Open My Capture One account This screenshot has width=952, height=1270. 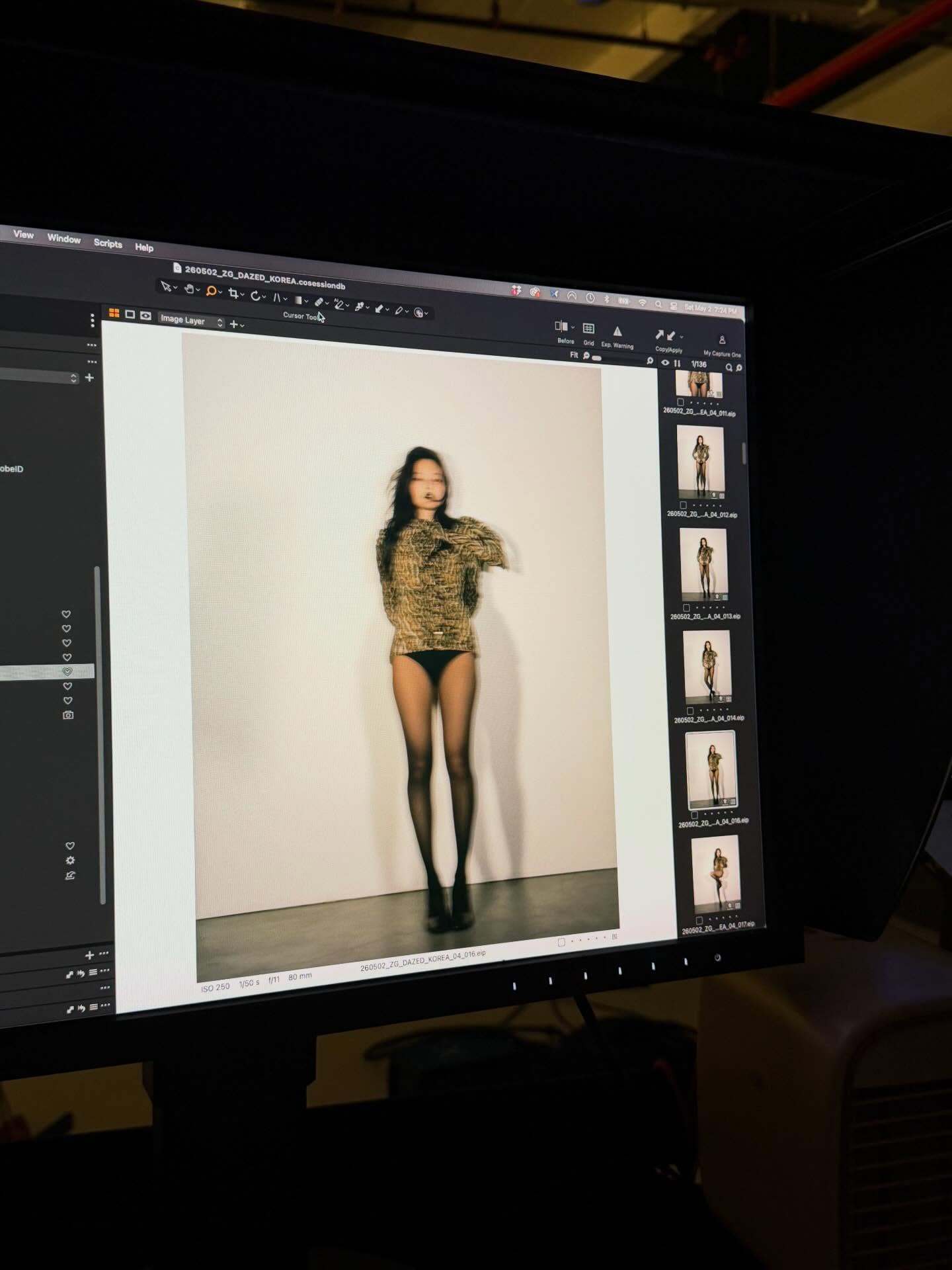click(x=722, y=340)
